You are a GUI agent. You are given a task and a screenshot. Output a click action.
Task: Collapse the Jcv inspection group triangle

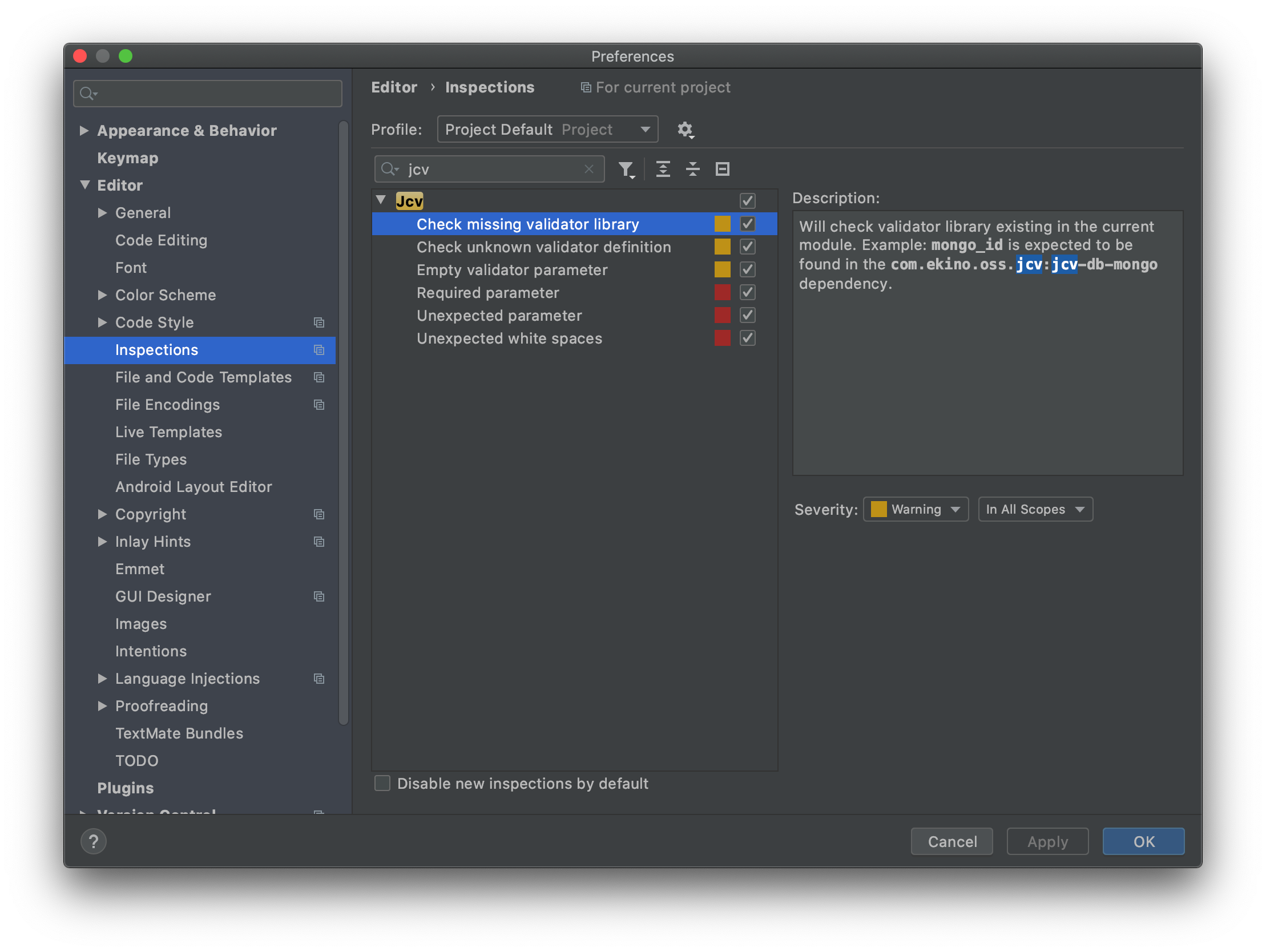(381, 200)
